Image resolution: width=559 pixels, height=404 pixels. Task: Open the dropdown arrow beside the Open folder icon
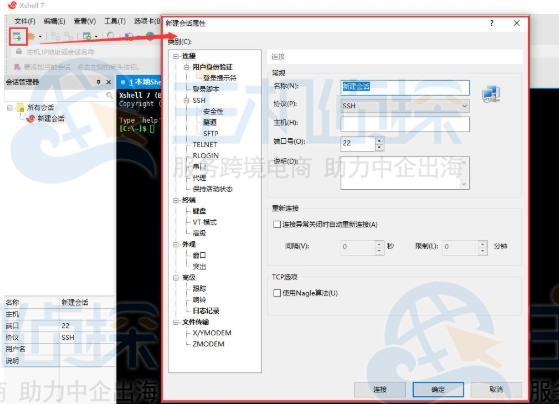(40, 37)
